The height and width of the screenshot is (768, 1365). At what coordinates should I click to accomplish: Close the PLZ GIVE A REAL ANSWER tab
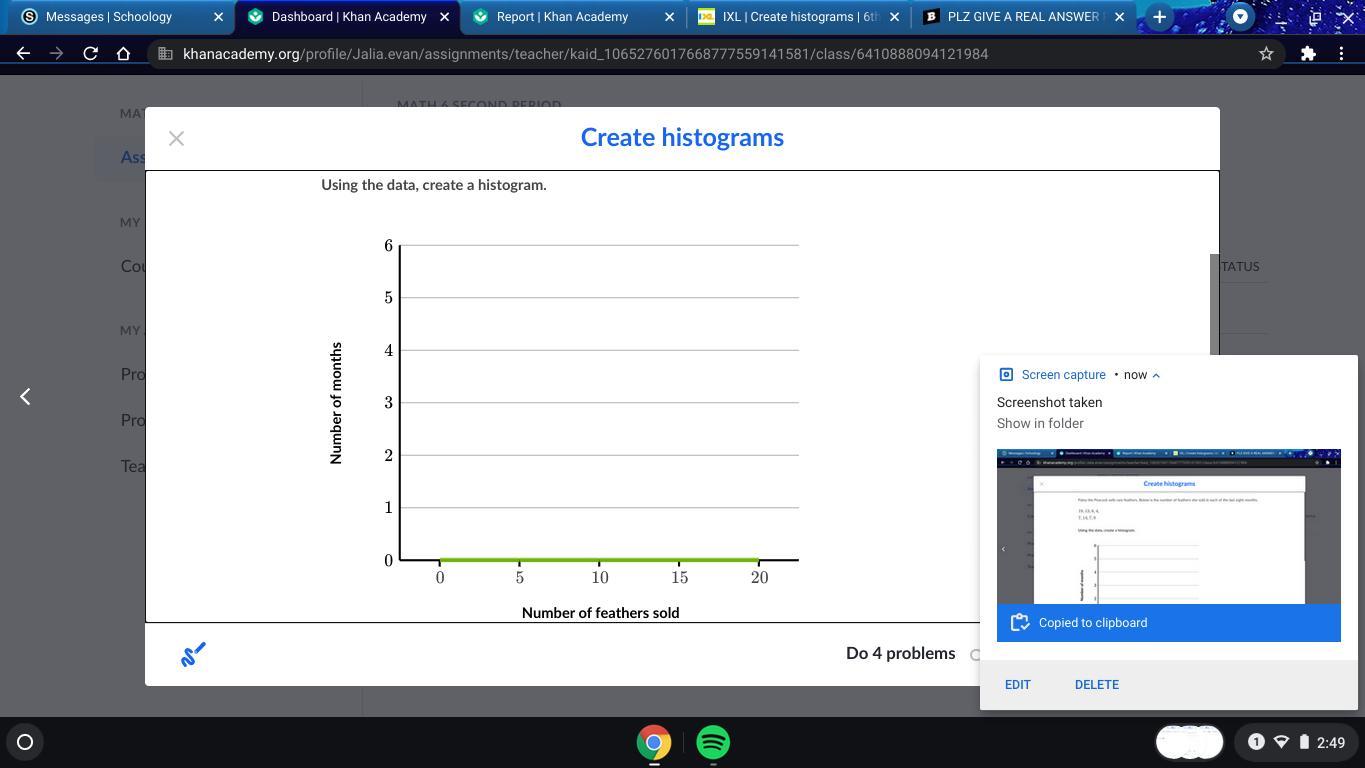click(1119, 17)
